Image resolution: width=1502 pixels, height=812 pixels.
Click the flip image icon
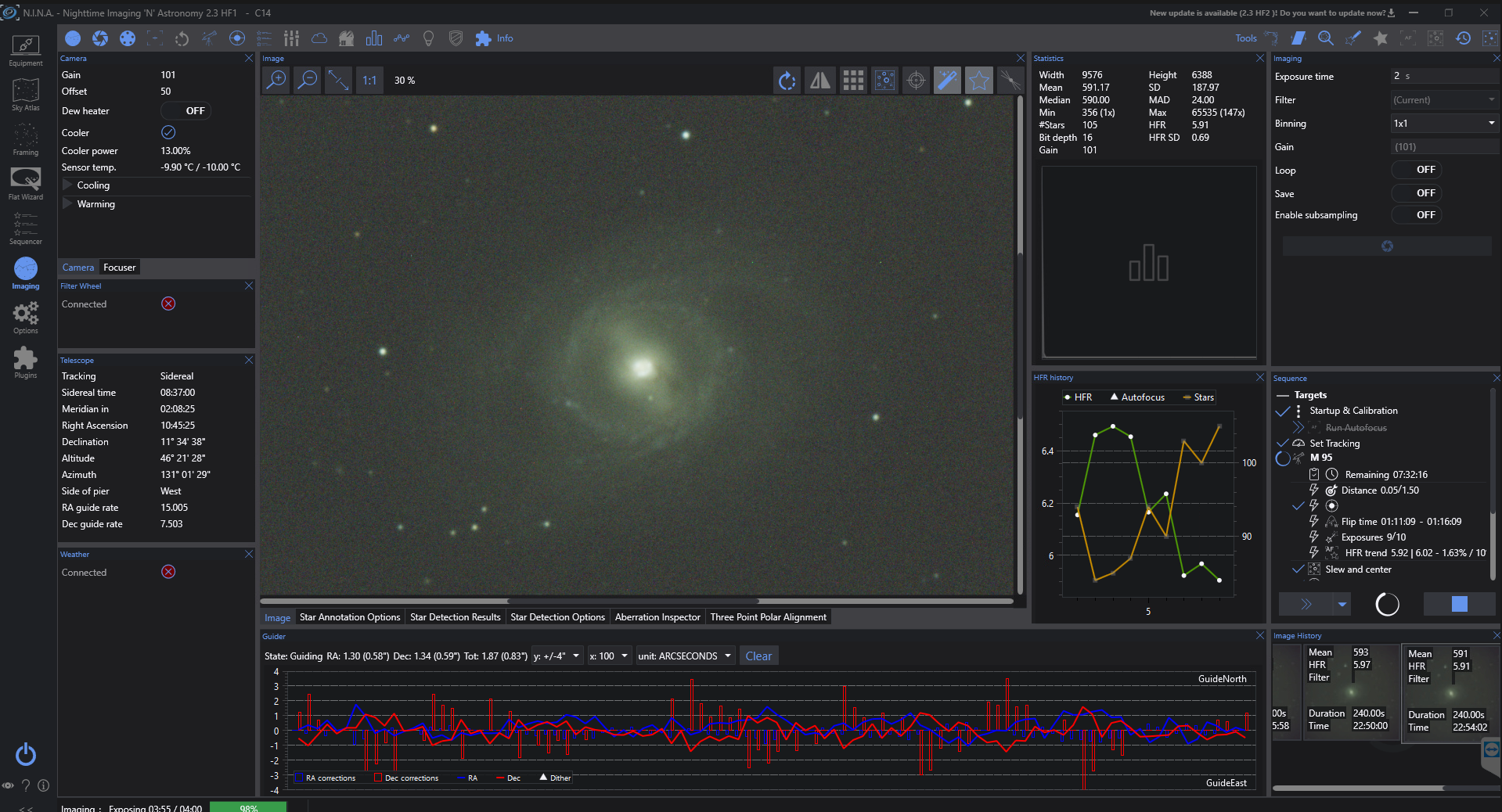(x=819, y=80)
